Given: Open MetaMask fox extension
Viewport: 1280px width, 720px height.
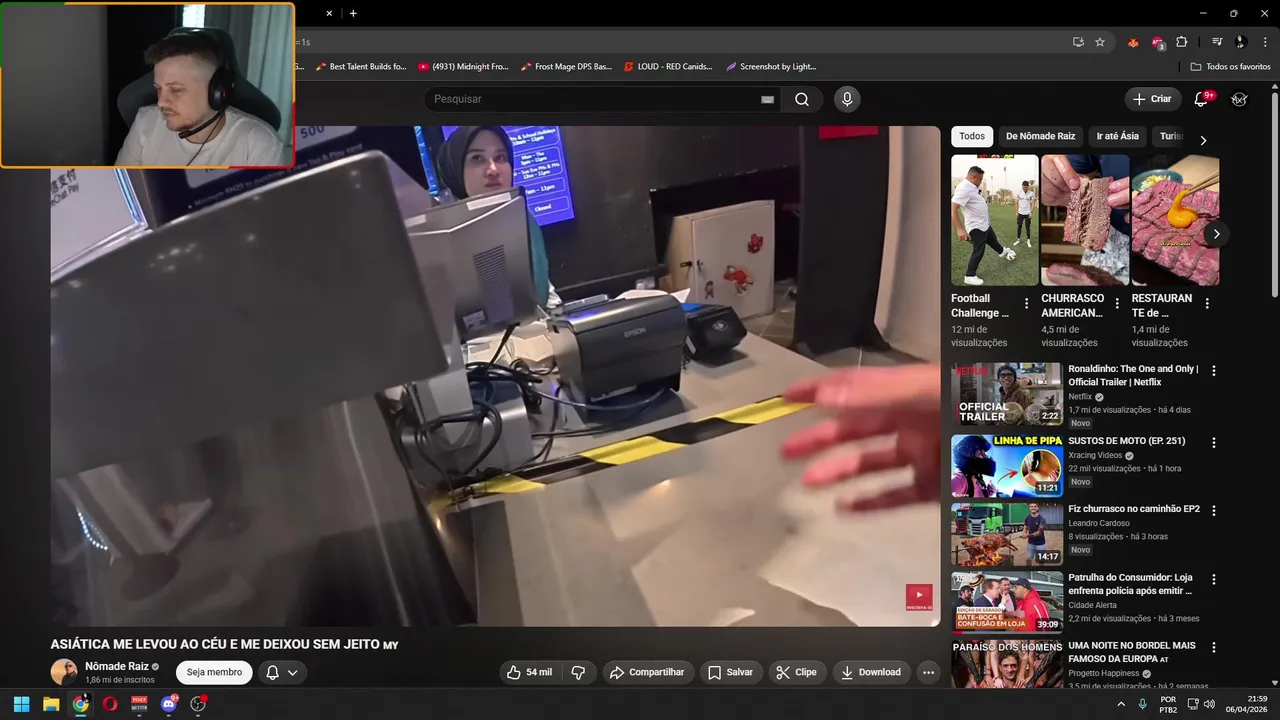Looking at the screenshot, I should [1133, 42].
